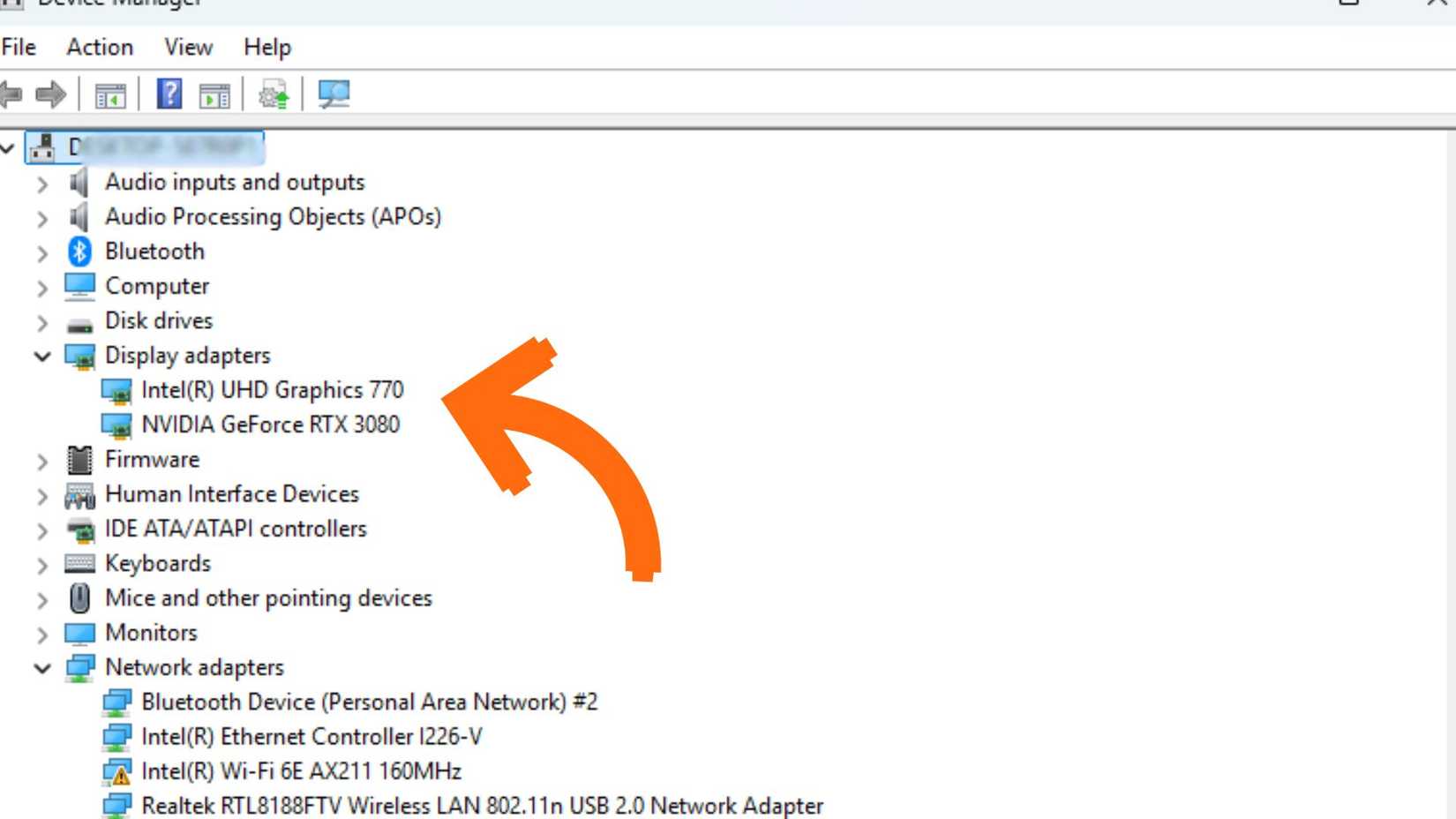Click the Mice and other pointing devices icon
Image resolution: width=1456 pixels, height=819 pixels.
click(79, 598)
